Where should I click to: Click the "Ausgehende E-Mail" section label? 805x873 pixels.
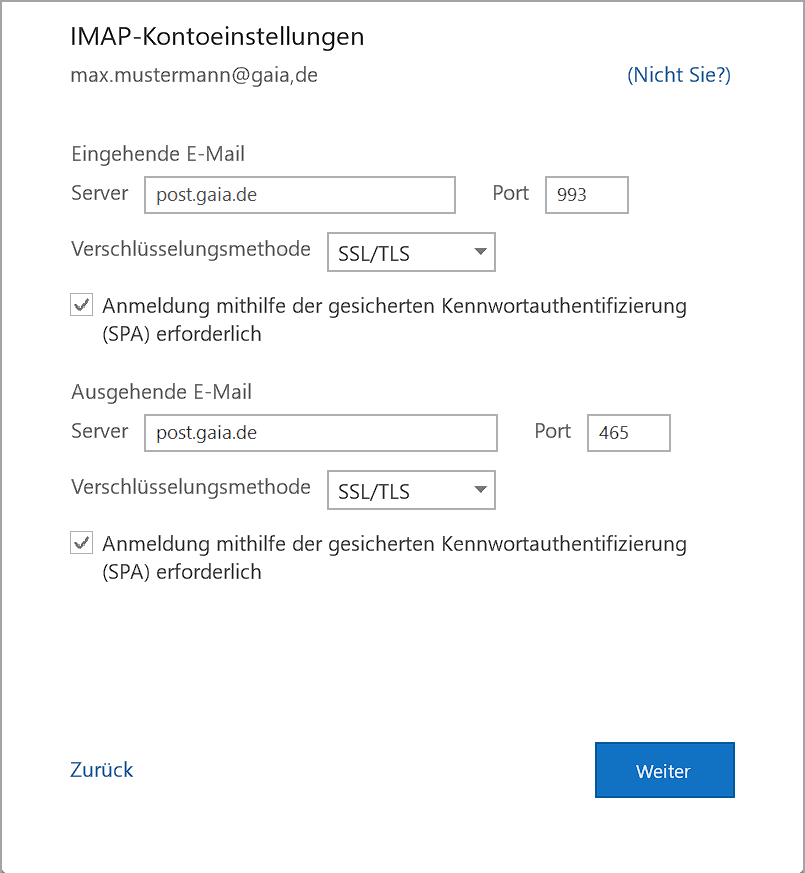161,392
